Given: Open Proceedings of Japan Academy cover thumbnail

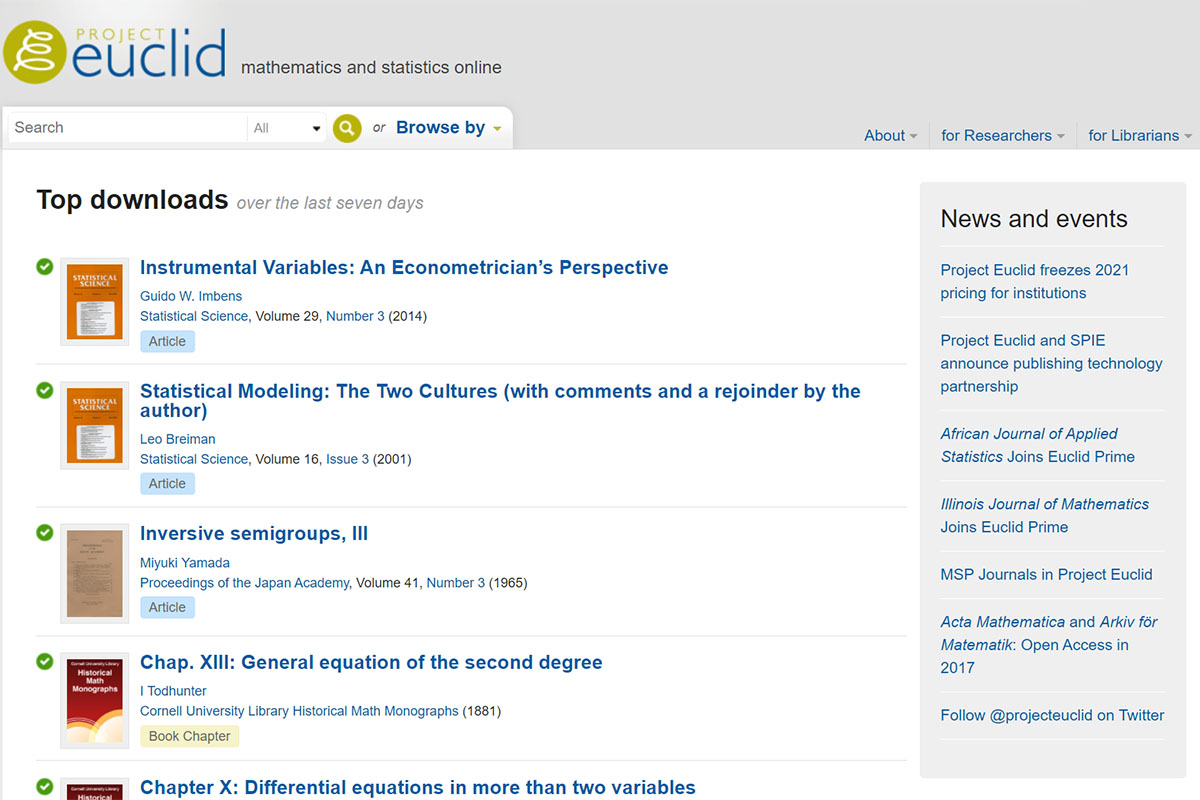Looking at the screenshot, I should [x=94, y=573].
